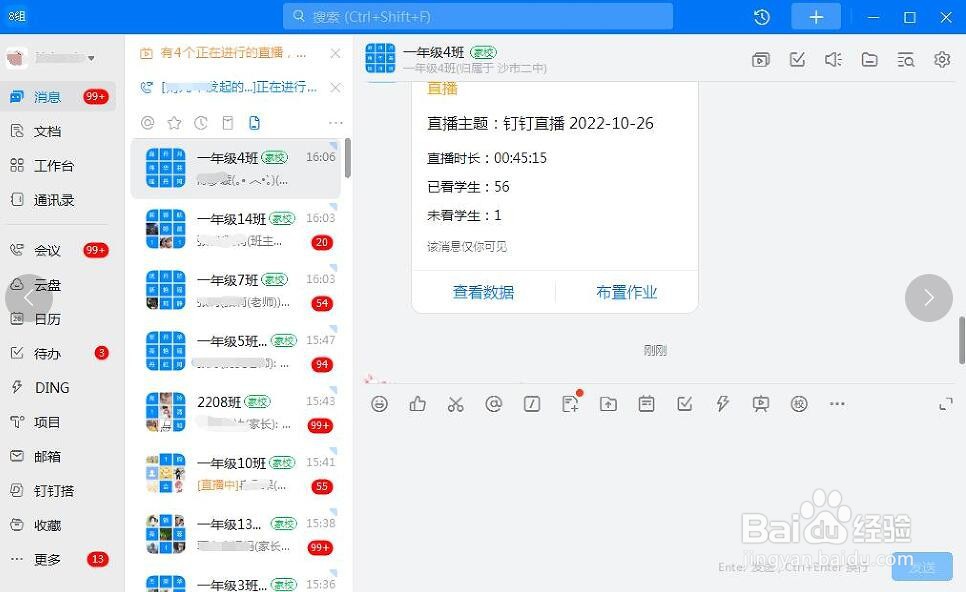Open 通讯录 contacts list

pyautogui.click(x=42, y=200)
